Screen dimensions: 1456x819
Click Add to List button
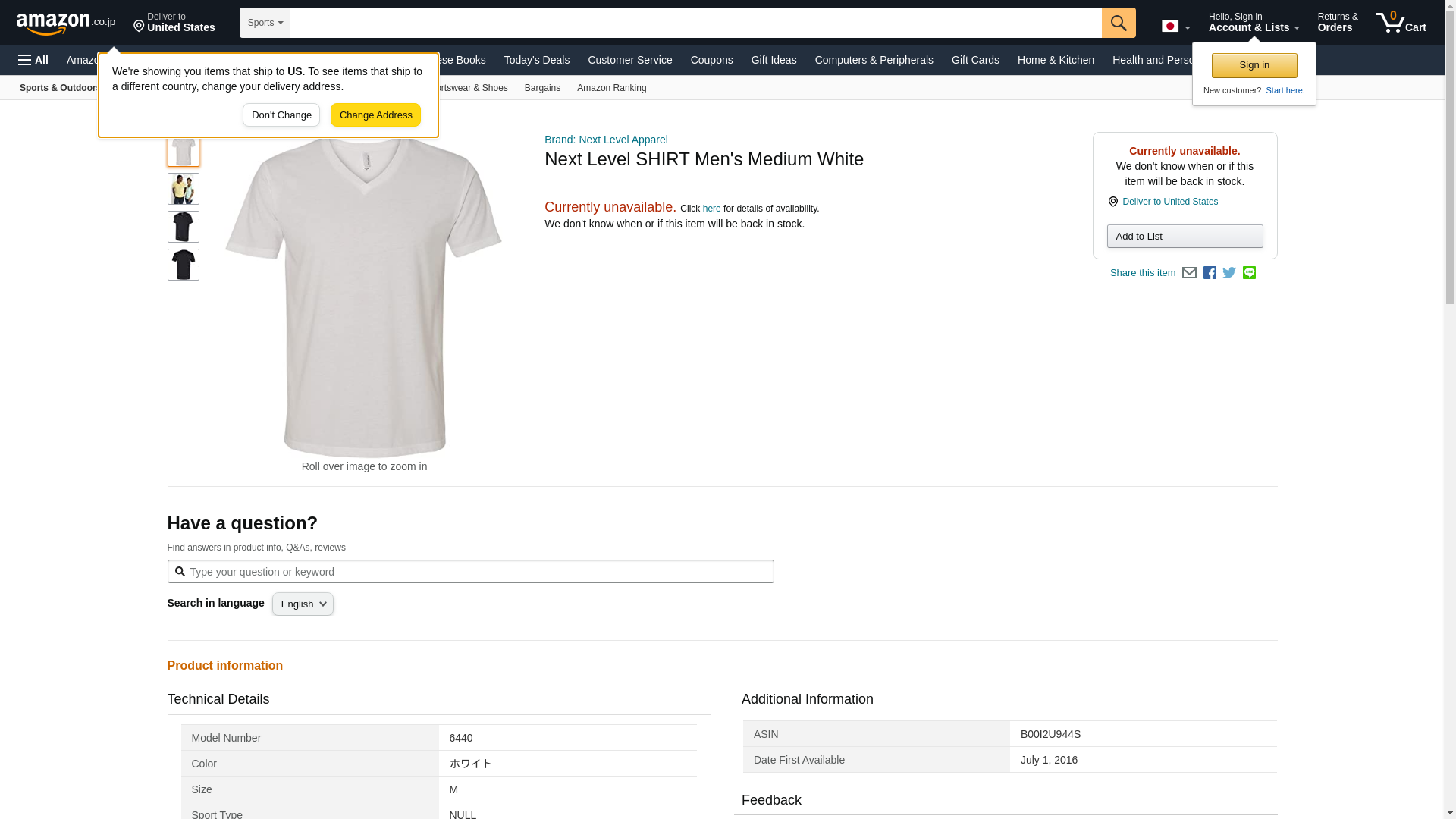(x=1184, y=237)
